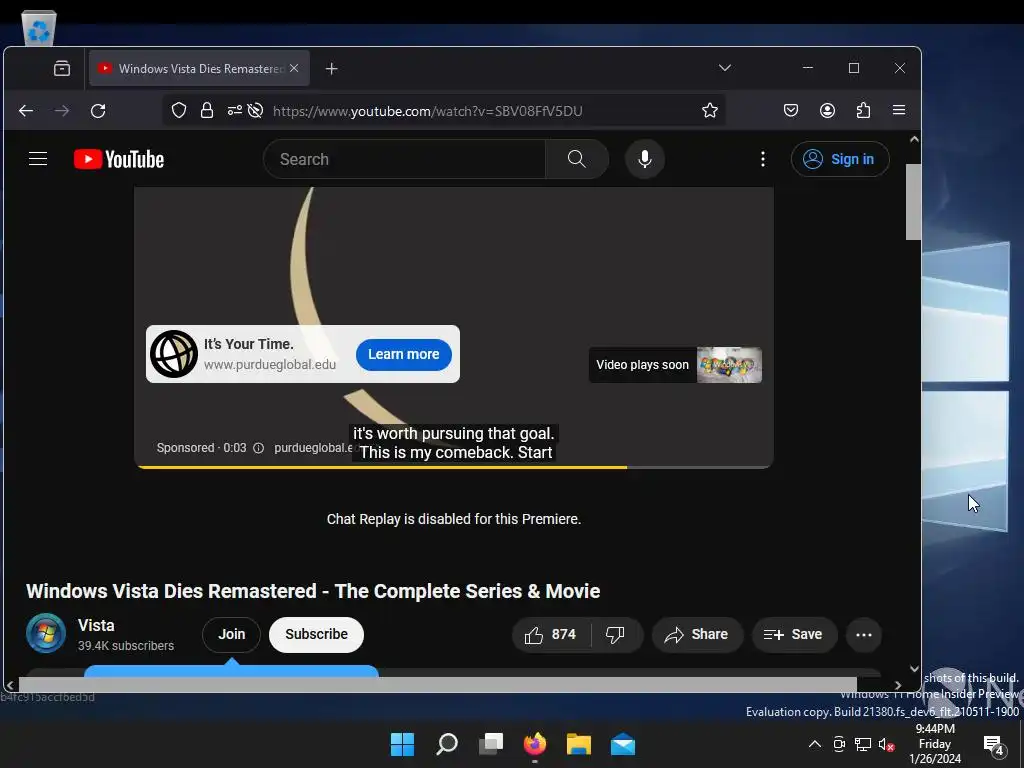
Task: View site security via padlock icon
Action: [x=207, y=110]
